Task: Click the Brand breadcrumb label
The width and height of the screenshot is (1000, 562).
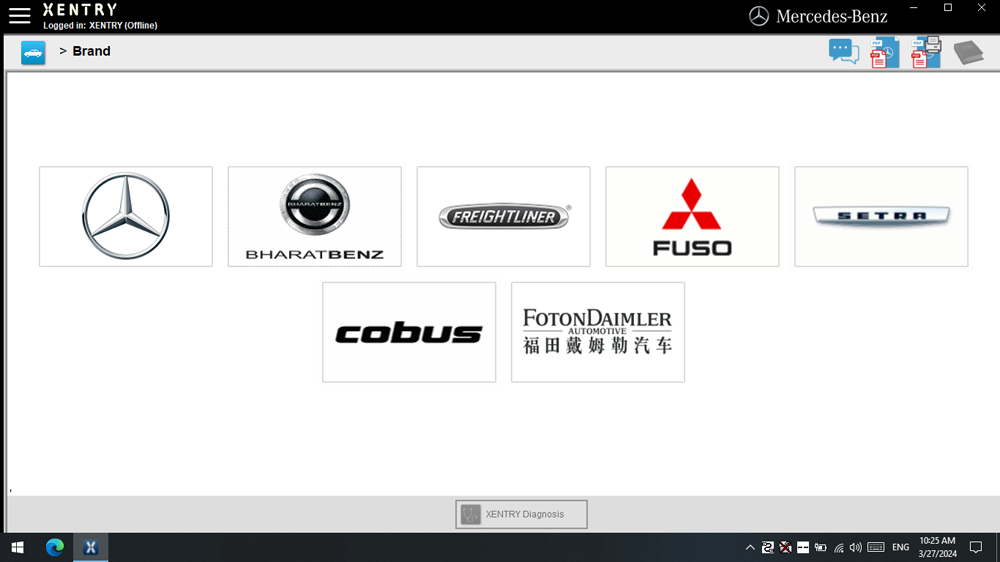Action: tap(91, 51)
